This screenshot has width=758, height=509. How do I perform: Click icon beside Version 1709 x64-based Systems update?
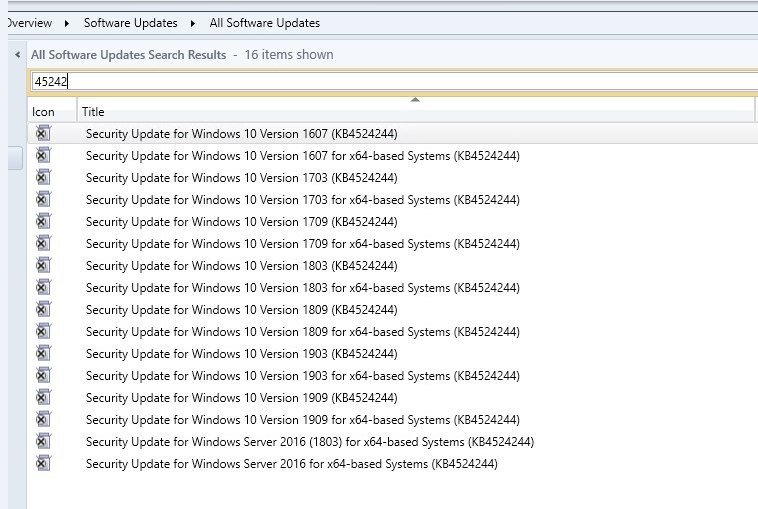coord(43,243)
